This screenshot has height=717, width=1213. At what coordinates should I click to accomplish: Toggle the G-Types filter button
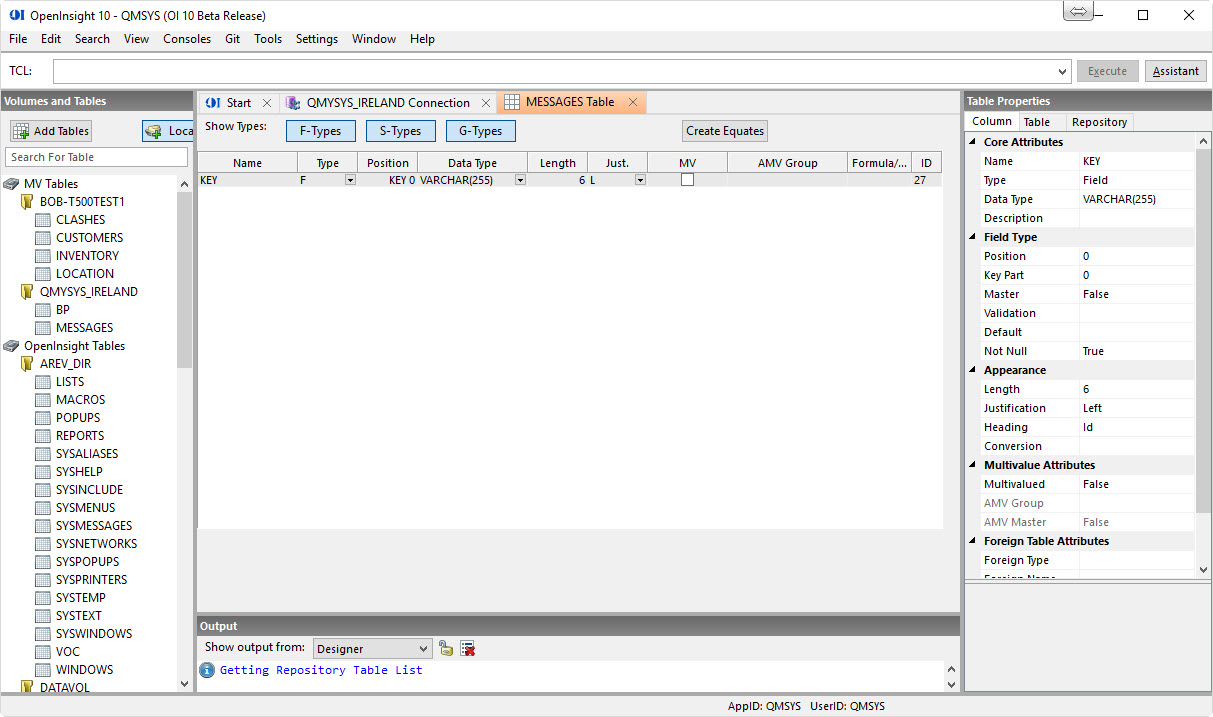[x=480, y=131]
